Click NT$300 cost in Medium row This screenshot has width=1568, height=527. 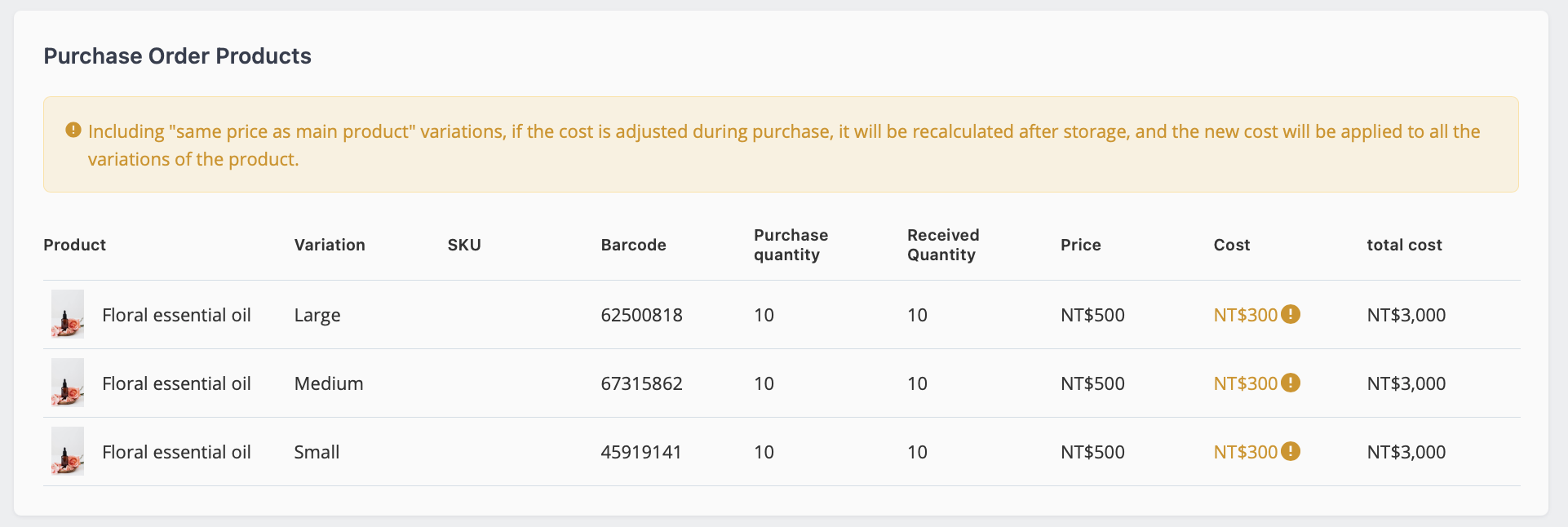click(x=1245, y=383)
